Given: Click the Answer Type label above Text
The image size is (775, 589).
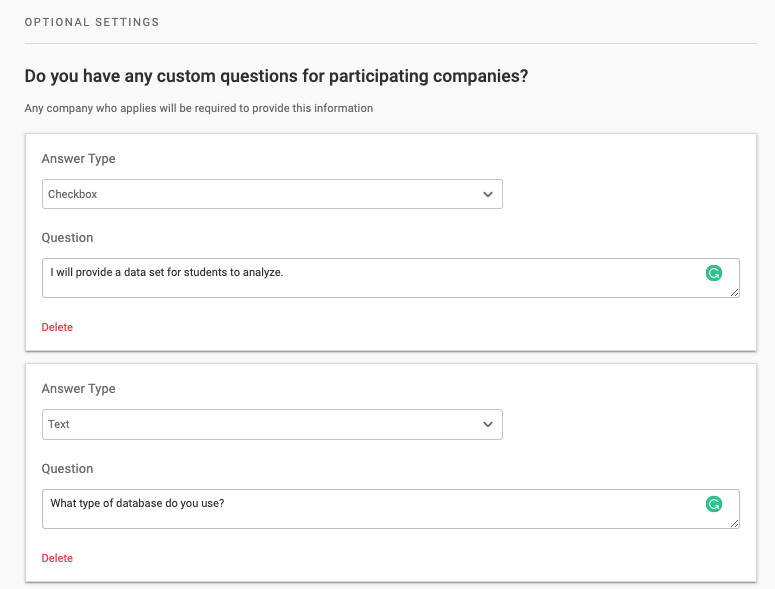Looking at the screenshot, I should 78,388.
